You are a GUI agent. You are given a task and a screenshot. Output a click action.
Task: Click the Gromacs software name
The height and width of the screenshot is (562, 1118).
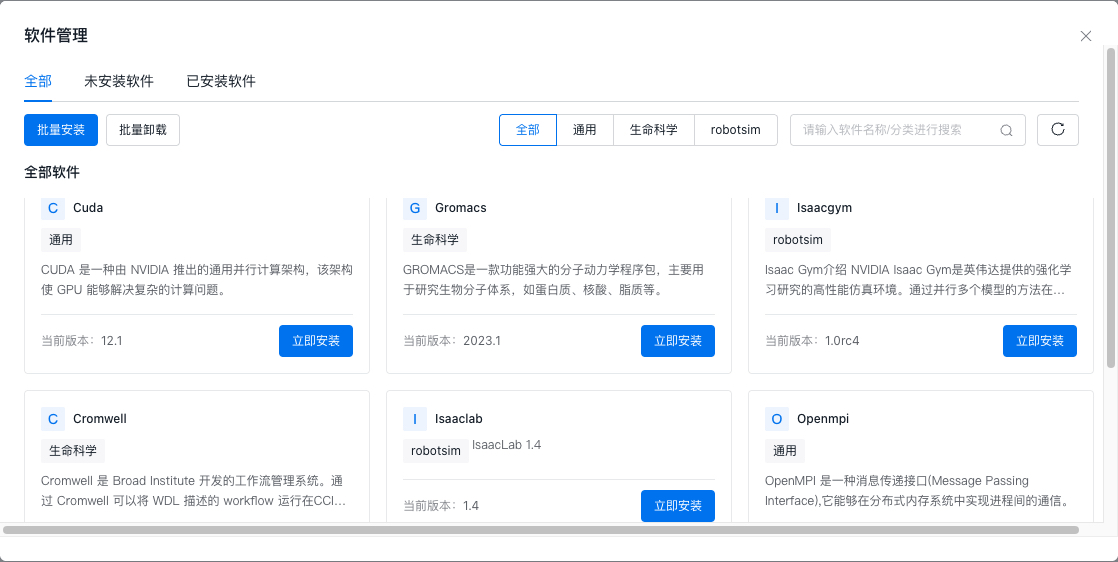(461, 208)
